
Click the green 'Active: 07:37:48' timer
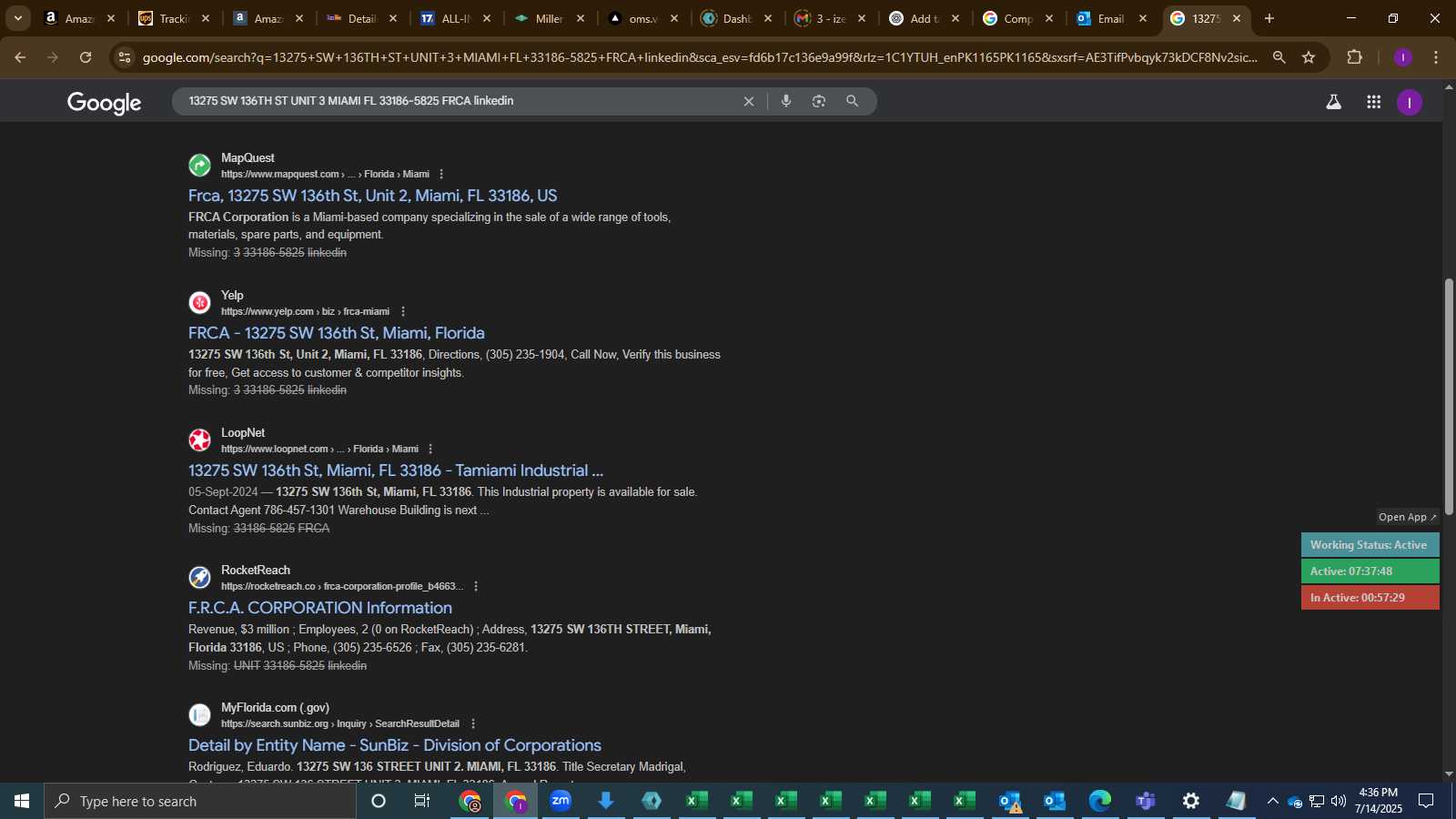click(1370, 571)
